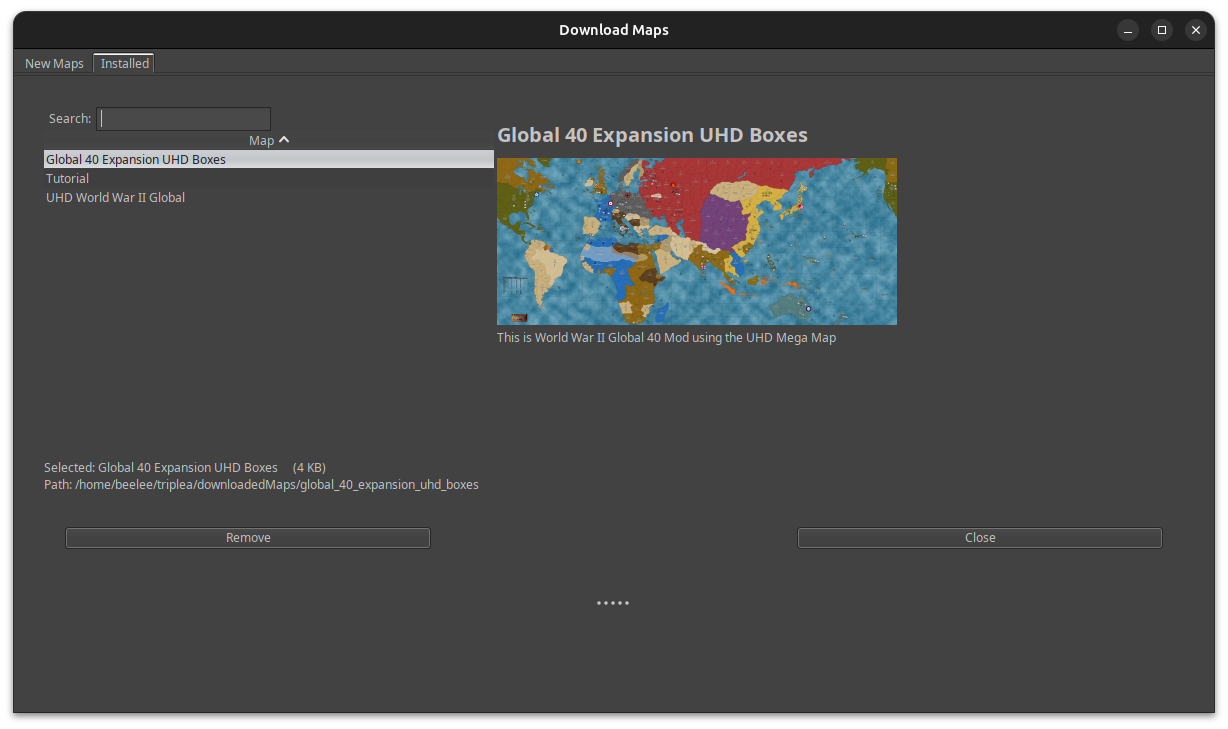Select Global 40 Expansion UHD Boxes
The image size is (1228, 729).
136,158
